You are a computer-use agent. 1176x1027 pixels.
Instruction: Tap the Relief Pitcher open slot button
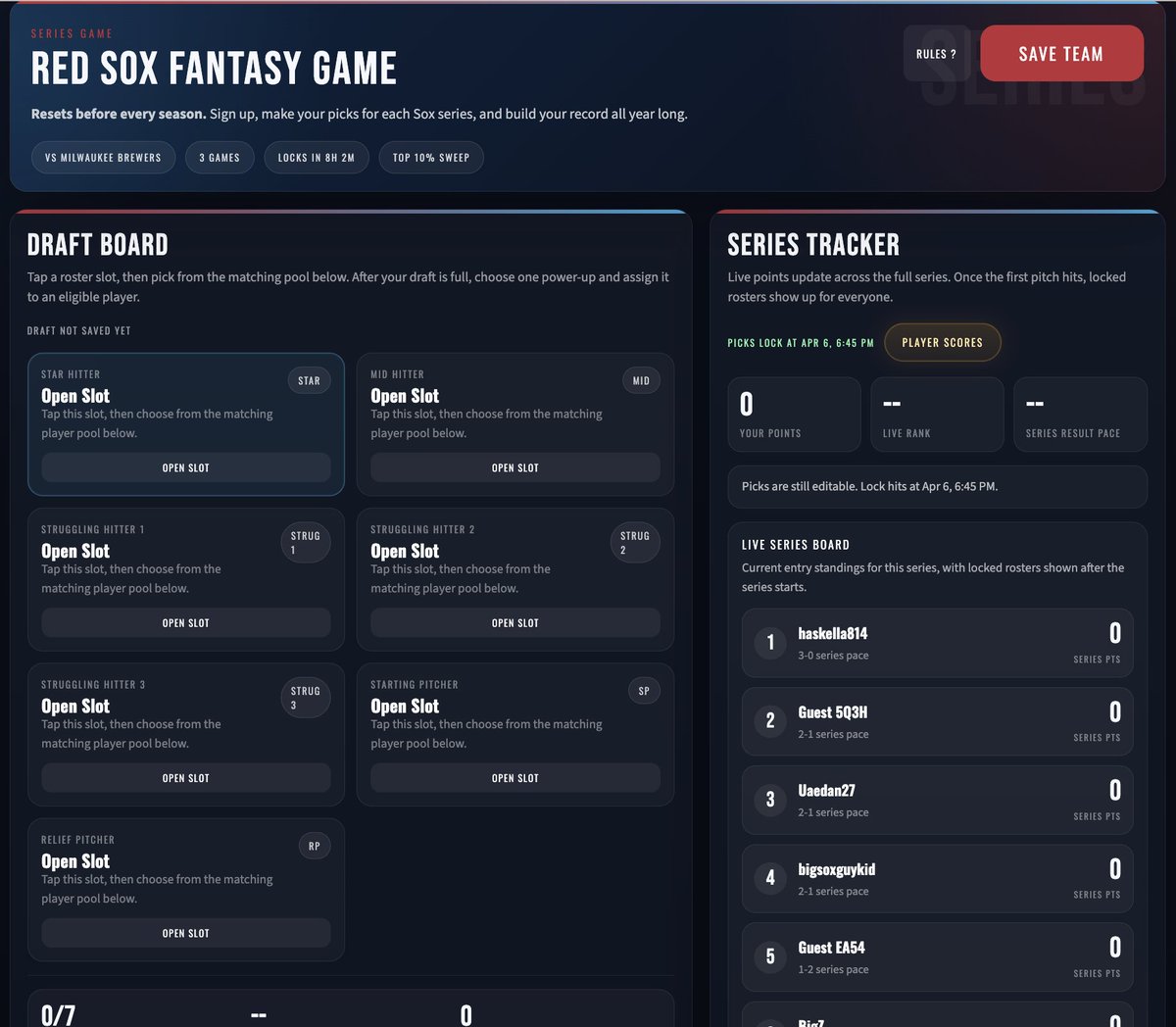coord(186,933)
